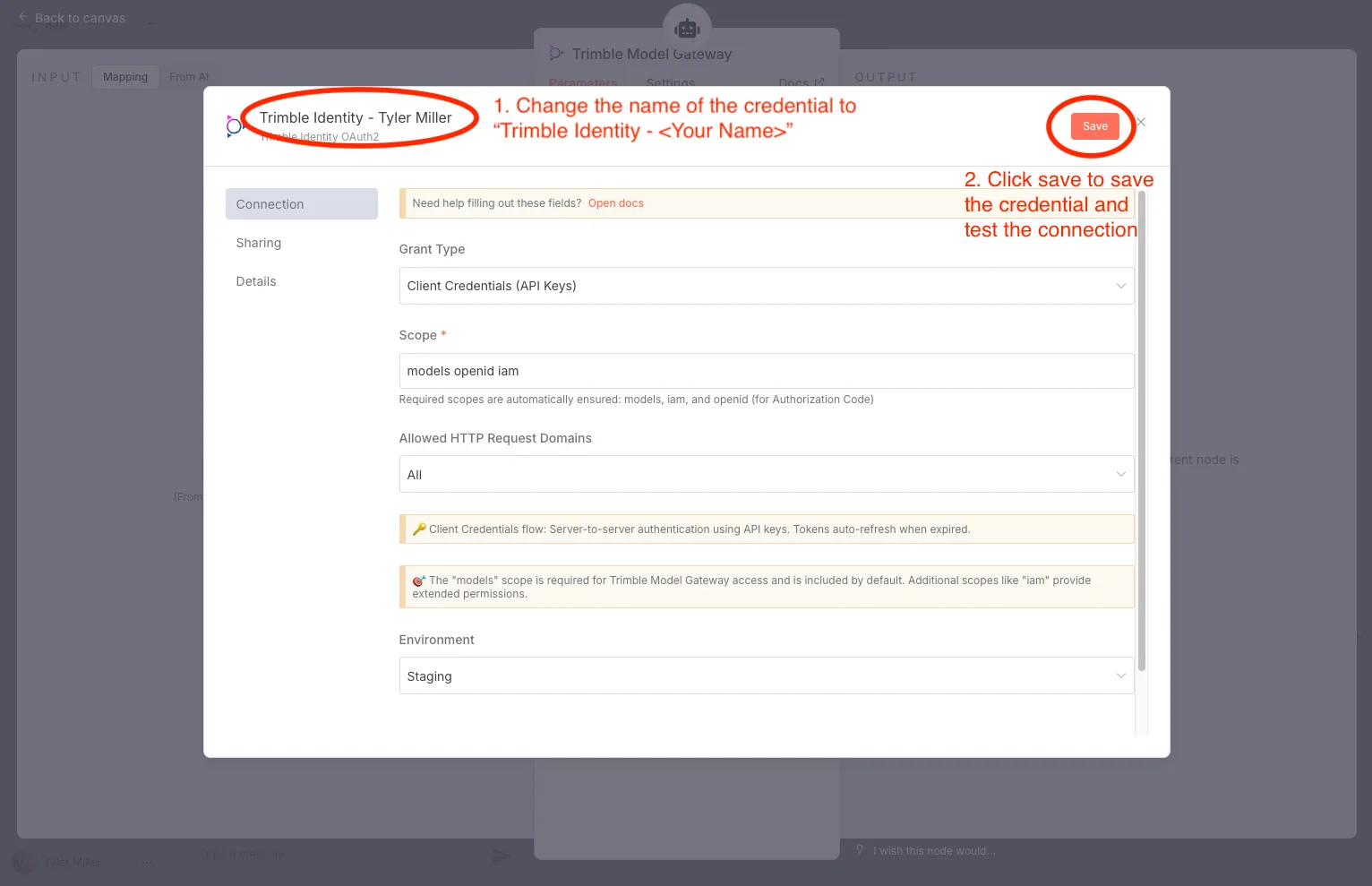Viewport: 1372px width, 886px height.
Task: Click into the Scope input field
Action: coord(767,371)
